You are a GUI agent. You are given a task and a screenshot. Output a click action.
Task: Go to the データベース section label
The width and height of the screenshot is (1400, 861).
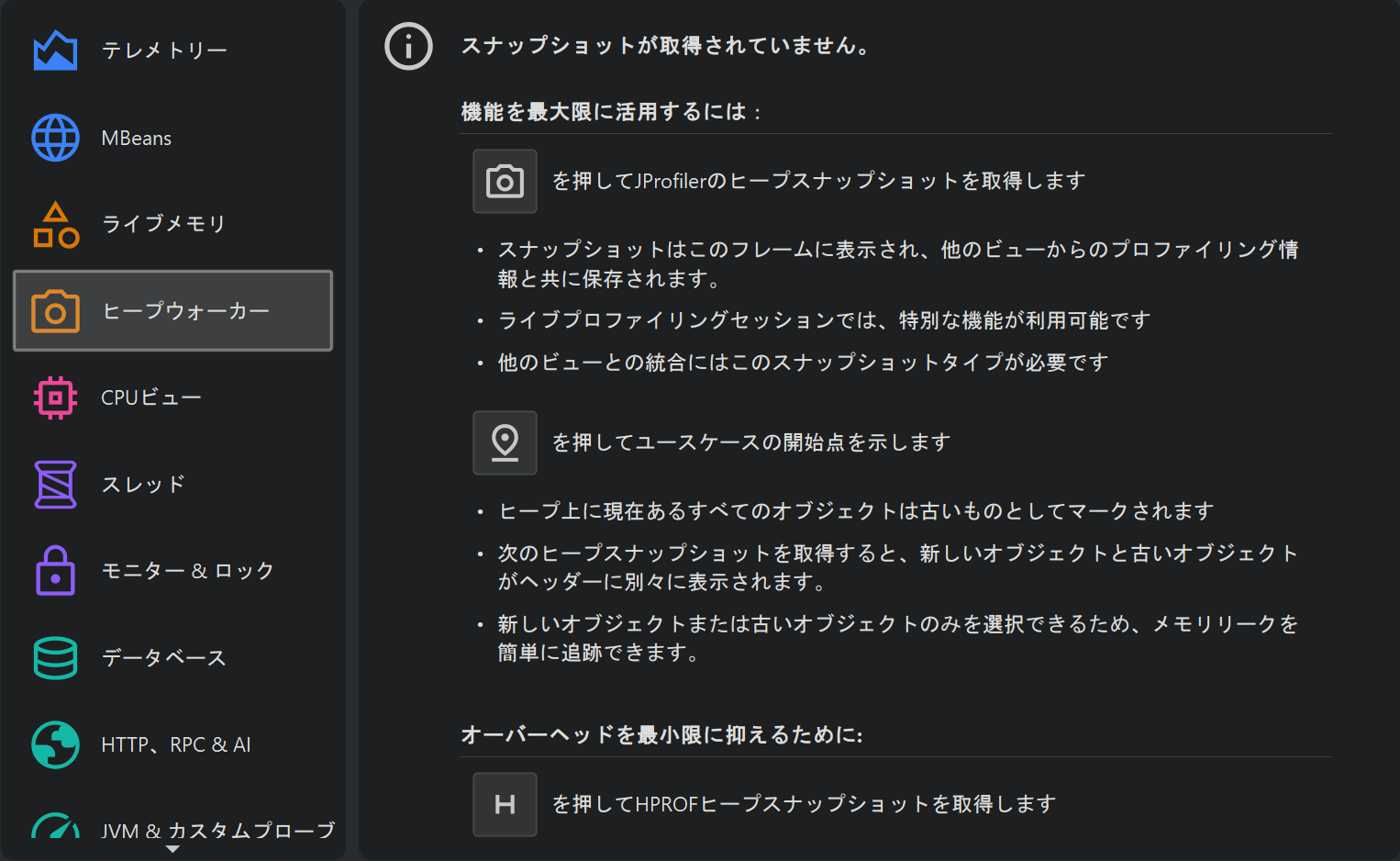[x=164, y=657]
